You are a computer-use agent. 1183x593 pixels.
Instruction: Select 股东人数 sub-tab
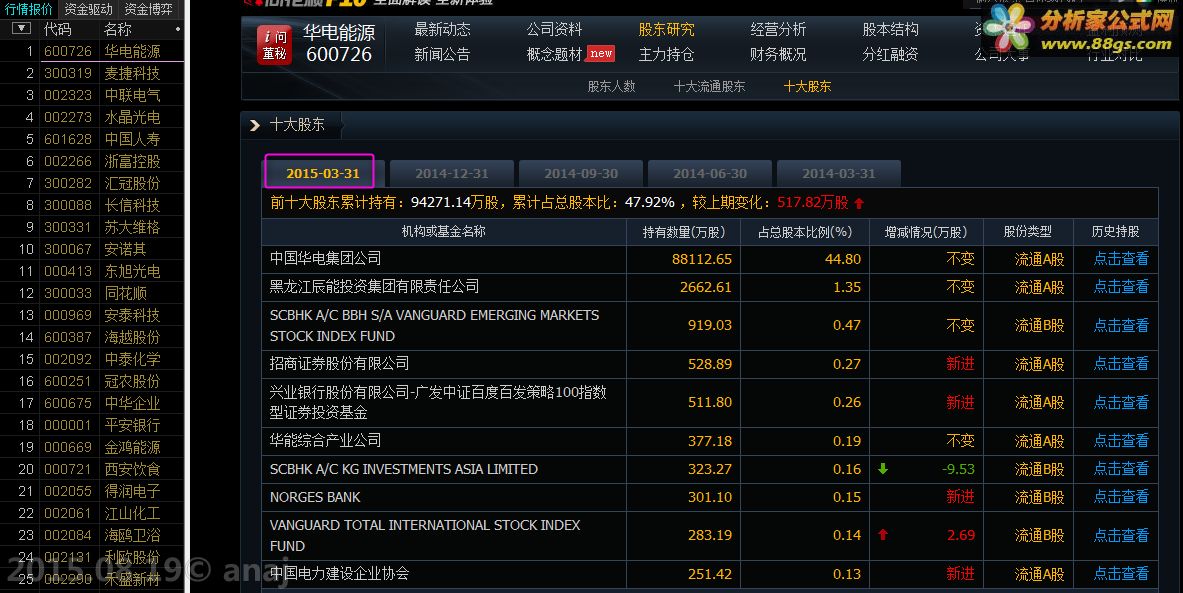click(611, 87)
